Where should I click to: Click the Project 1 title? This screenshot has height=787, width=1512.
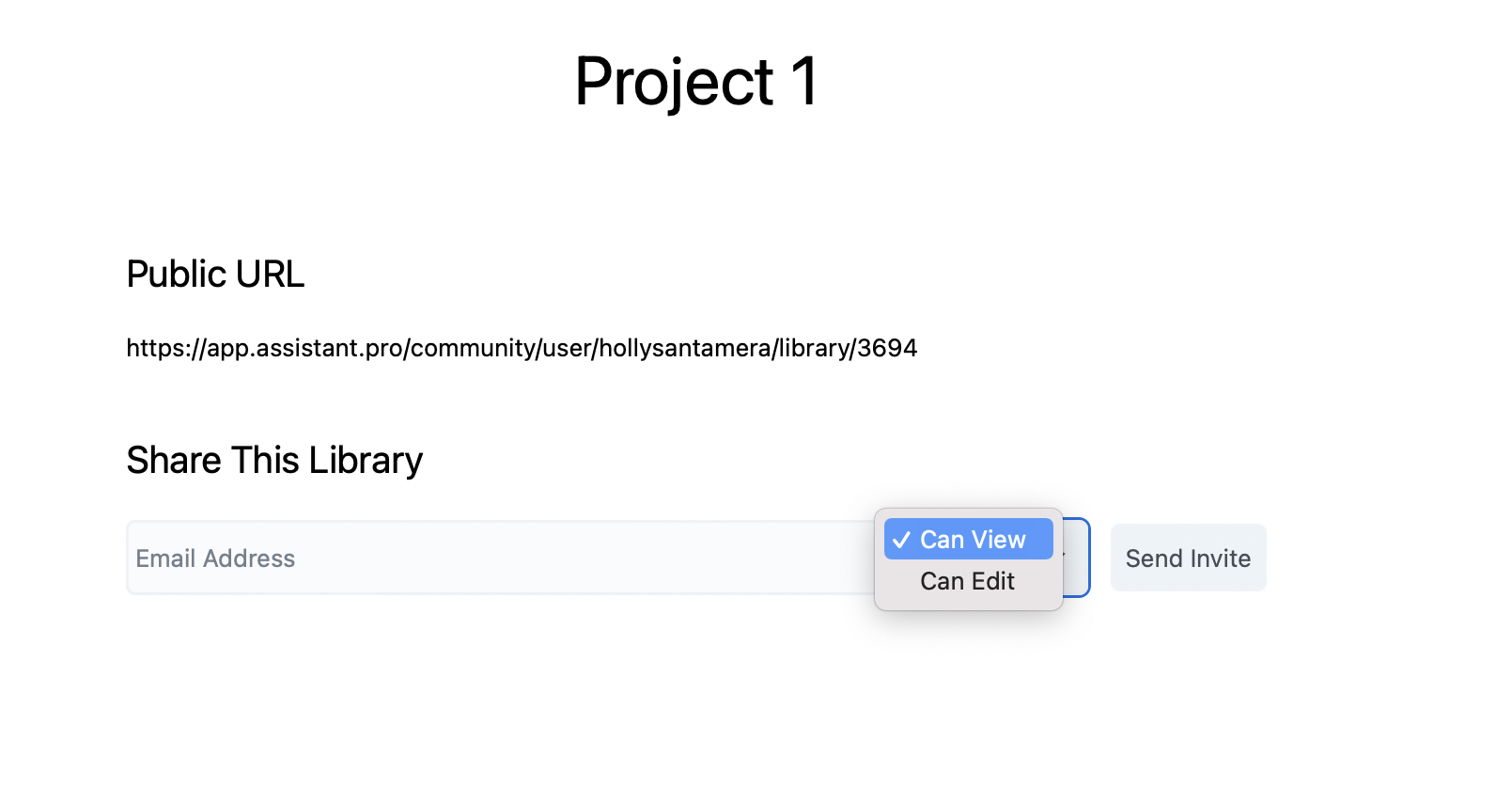696,82
